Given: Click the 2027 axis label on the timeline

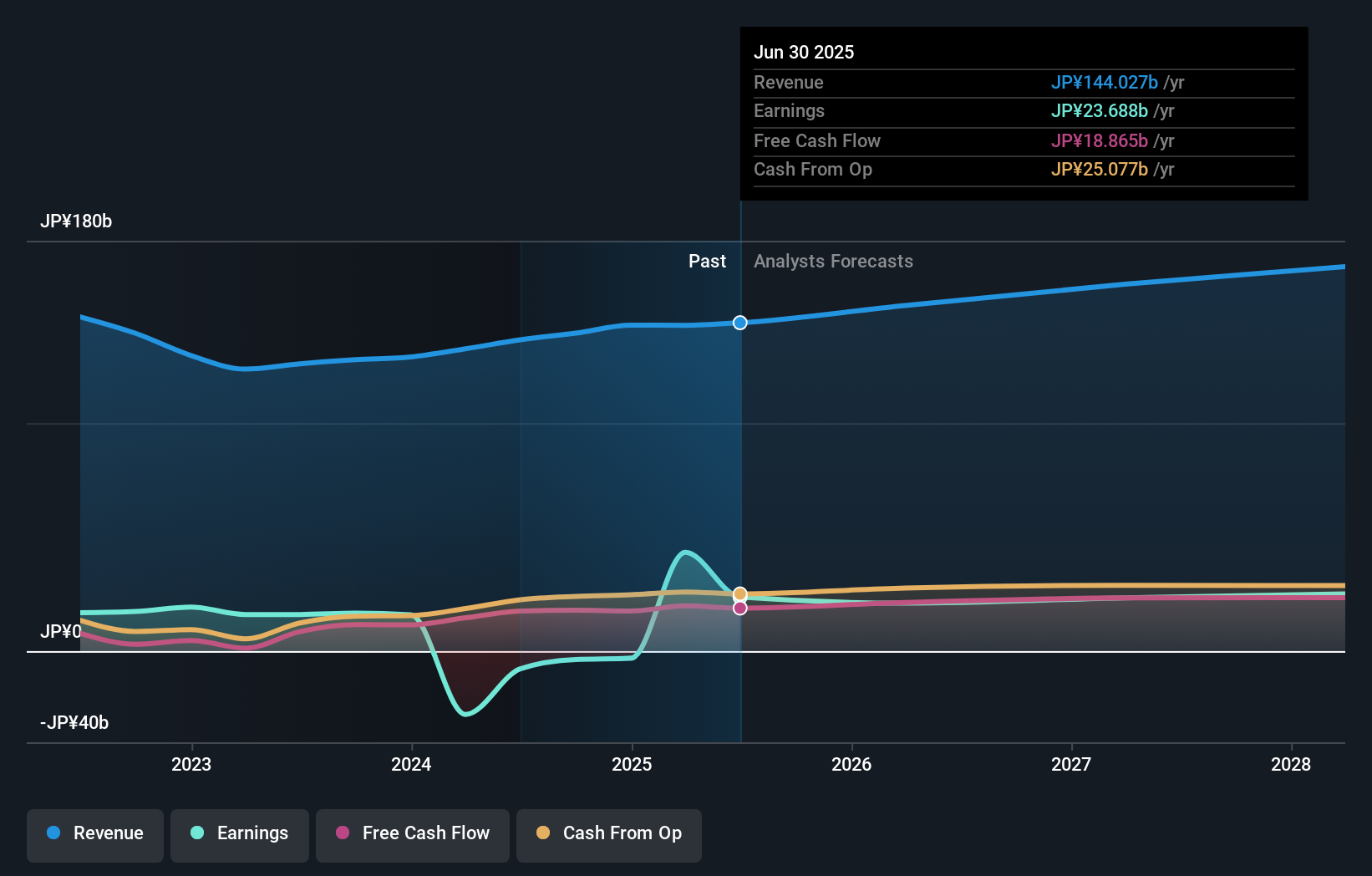Looking at the screenshot, I should 1072,764.
